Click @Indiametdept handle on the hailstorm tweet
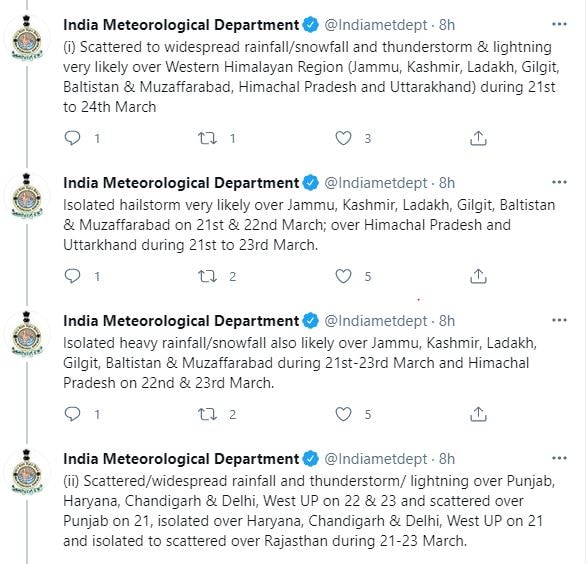 click(x=375, y=183)
